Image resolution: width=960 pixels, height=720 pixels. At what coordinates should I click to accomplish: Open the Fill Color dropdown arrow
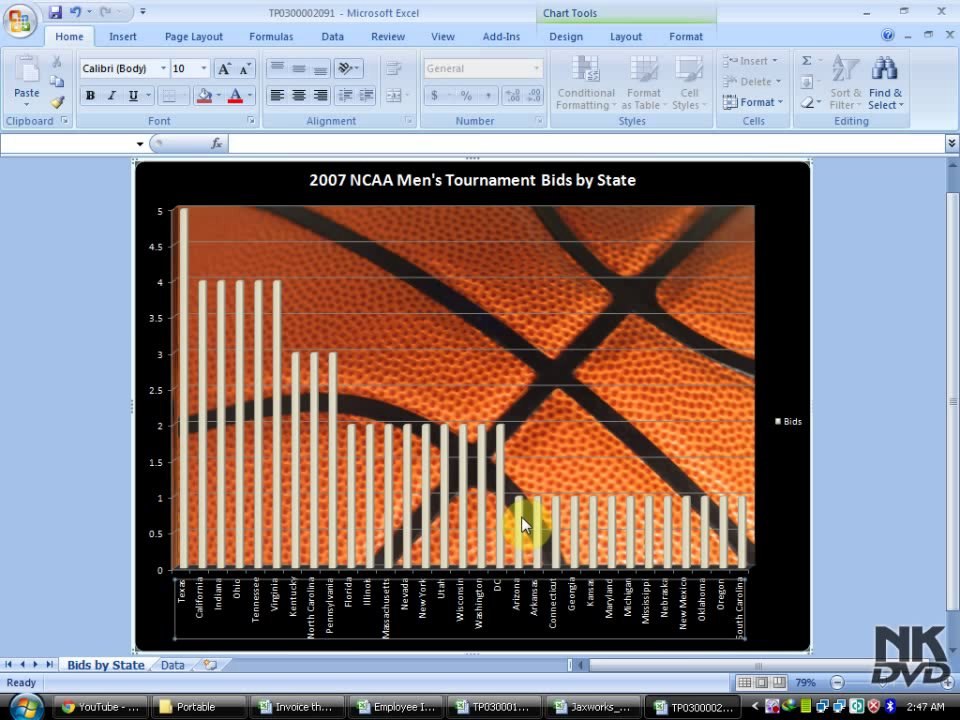coord(219,96)
